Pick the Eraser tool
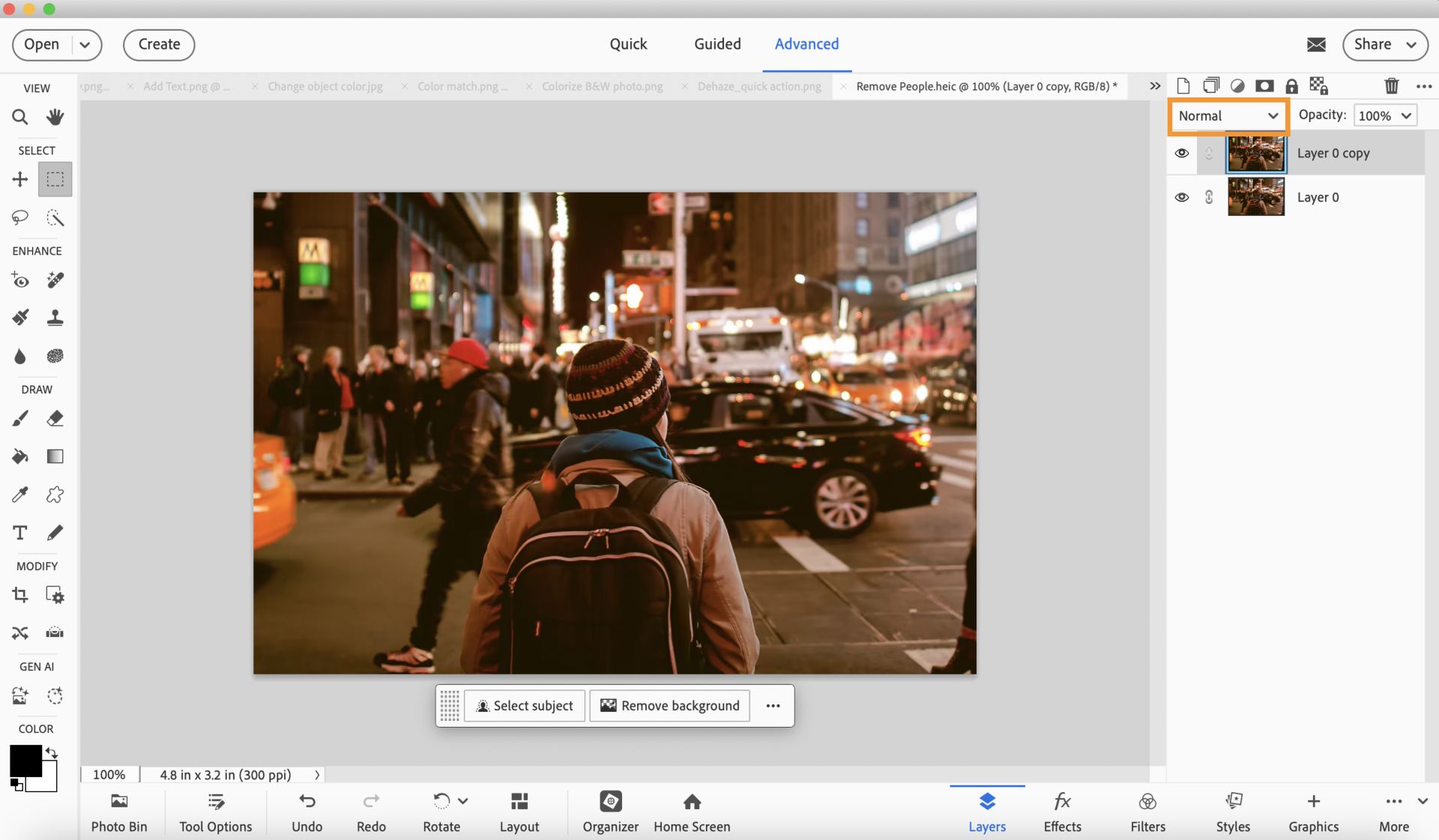The image size is (1439, 840). (x=55, y=418)
